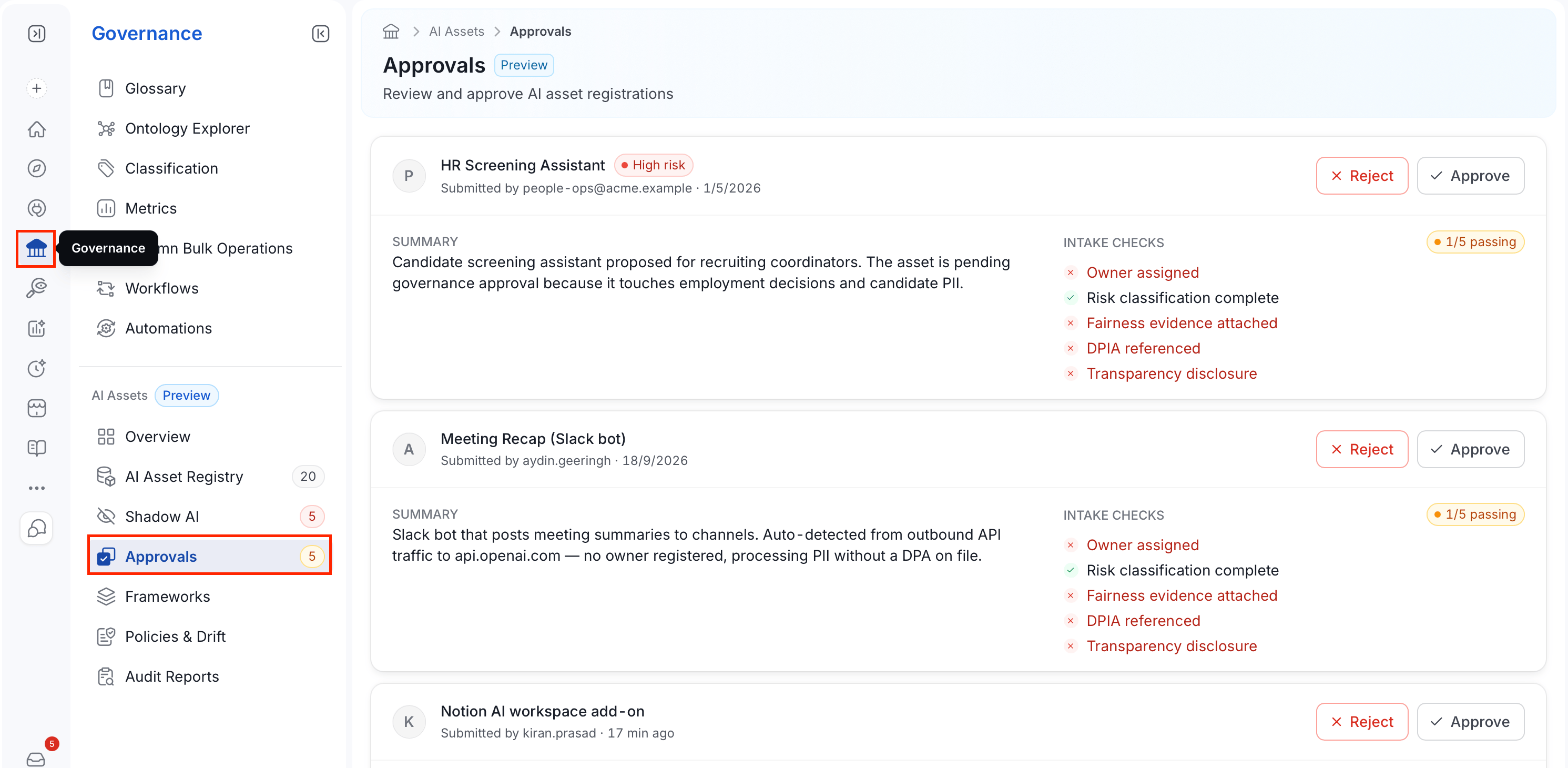
Task: Open the chat assistant icon
Action: point(36,528)
